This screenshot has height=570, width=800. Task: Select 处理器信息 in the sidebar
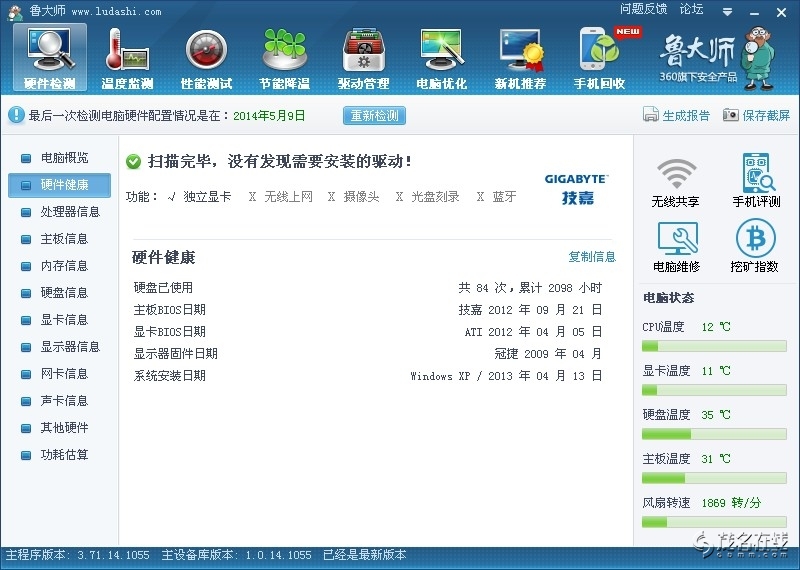pyautogui.click(x=59, y=212)
